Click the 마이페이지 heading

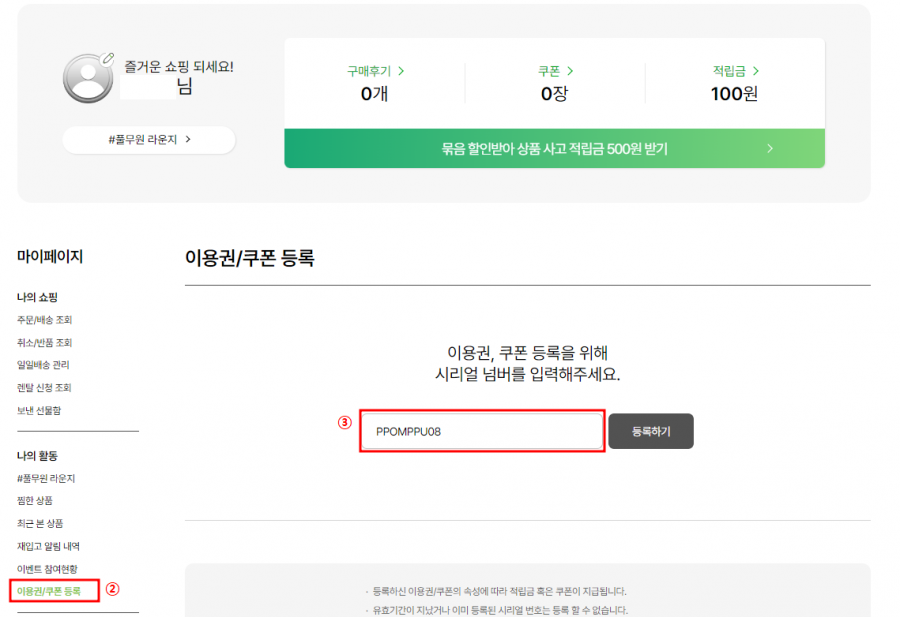coord(50,257)
